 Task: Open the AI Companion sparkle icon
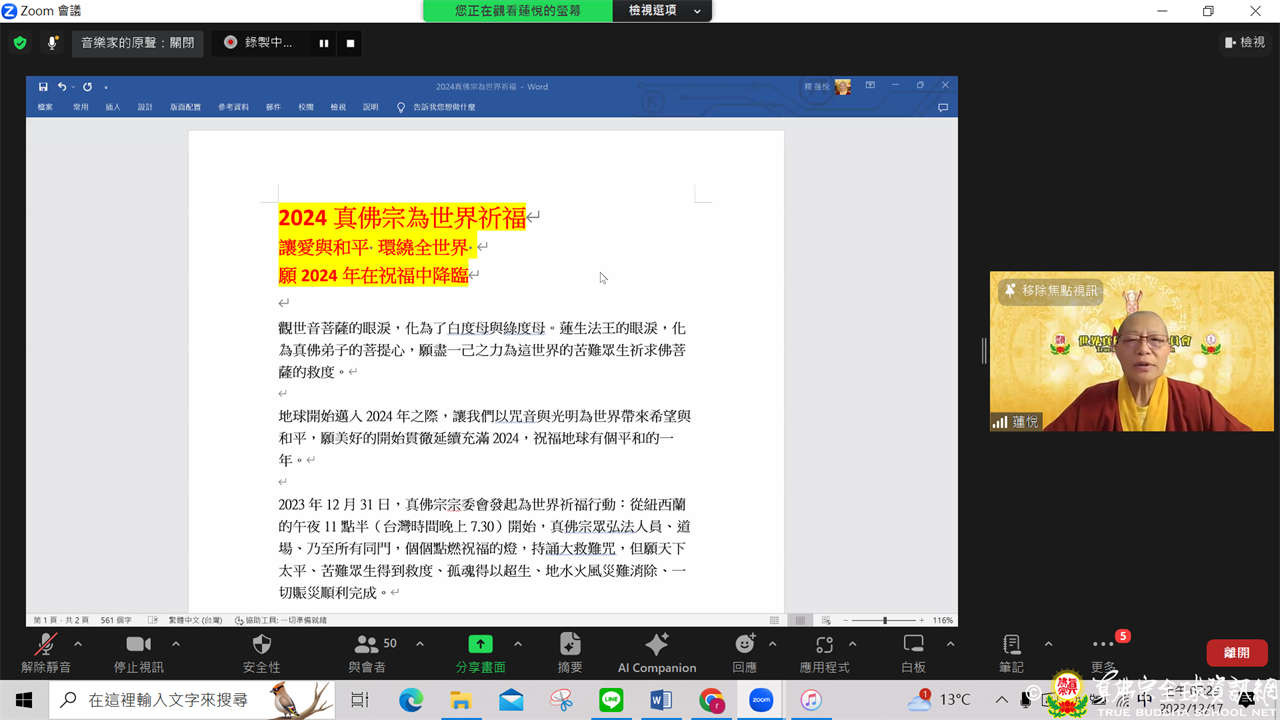pos(657,645)
